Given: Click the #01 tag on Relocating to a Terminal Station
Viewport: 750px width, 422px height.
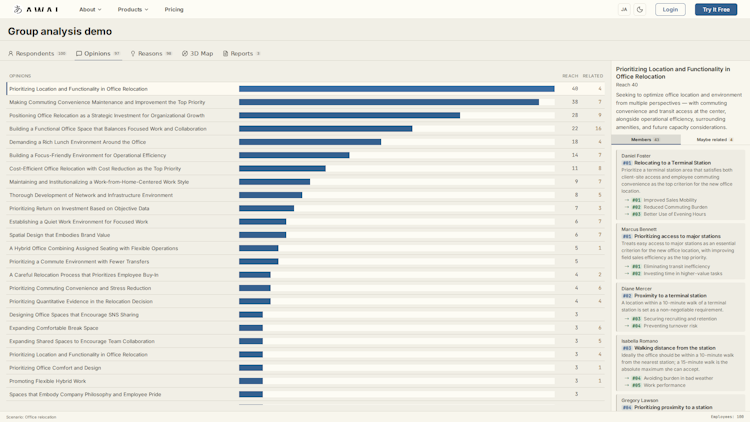Looking at the screenshot, I should 627,163.
